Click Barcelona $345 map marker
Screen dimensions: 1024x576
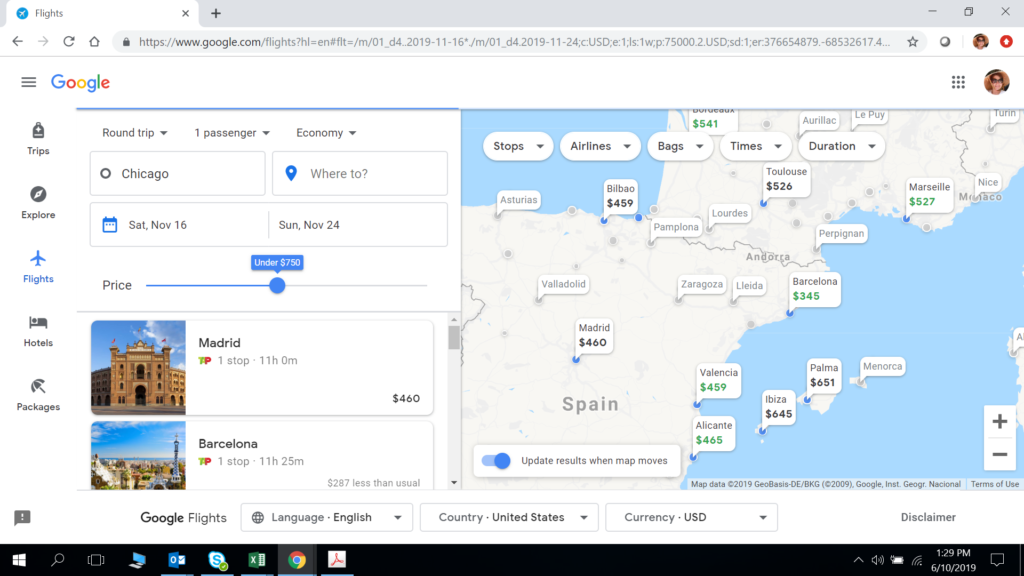point(814,289)
